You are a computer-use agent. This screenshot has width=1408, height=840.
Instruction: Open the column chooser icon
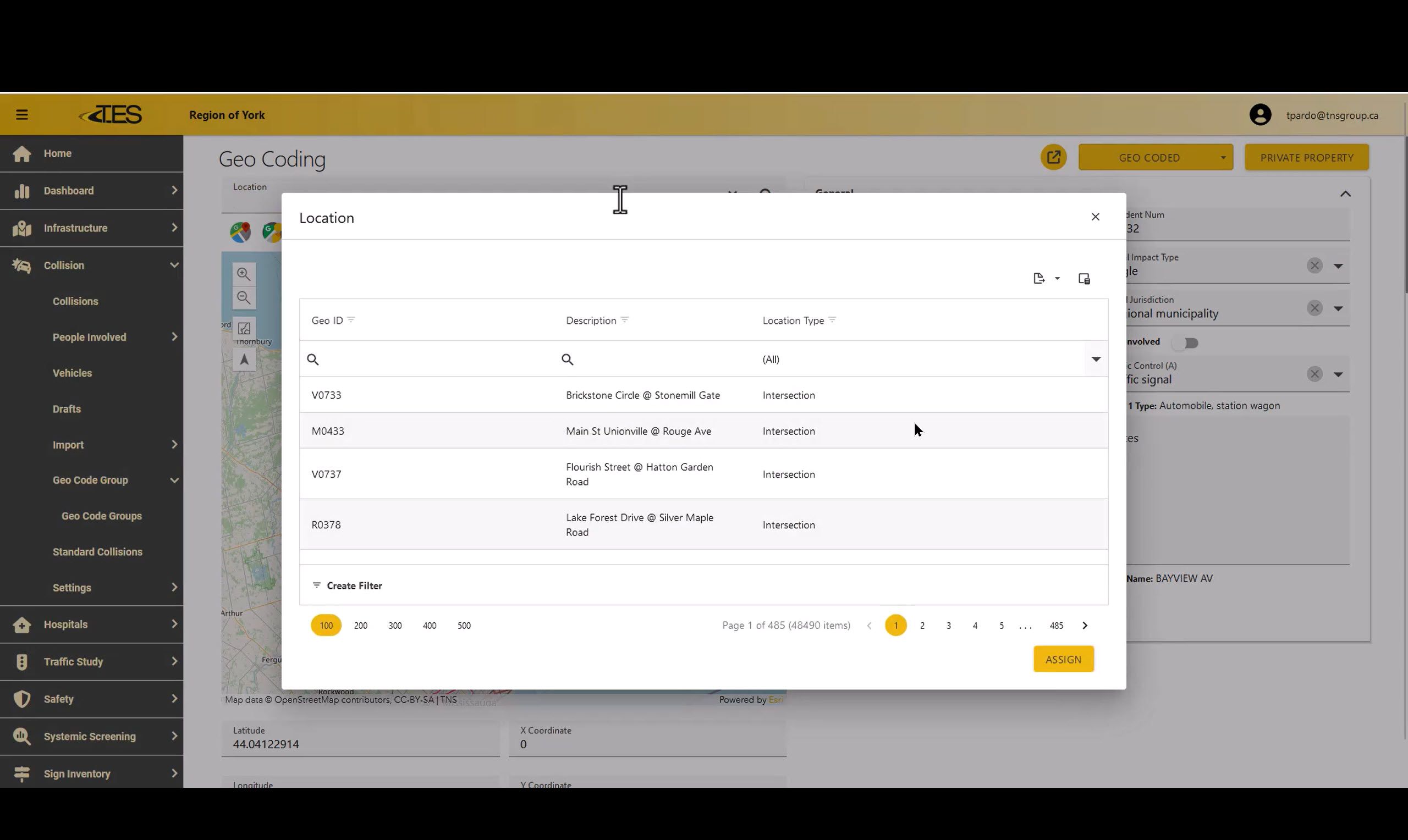tap(1083, 279)
